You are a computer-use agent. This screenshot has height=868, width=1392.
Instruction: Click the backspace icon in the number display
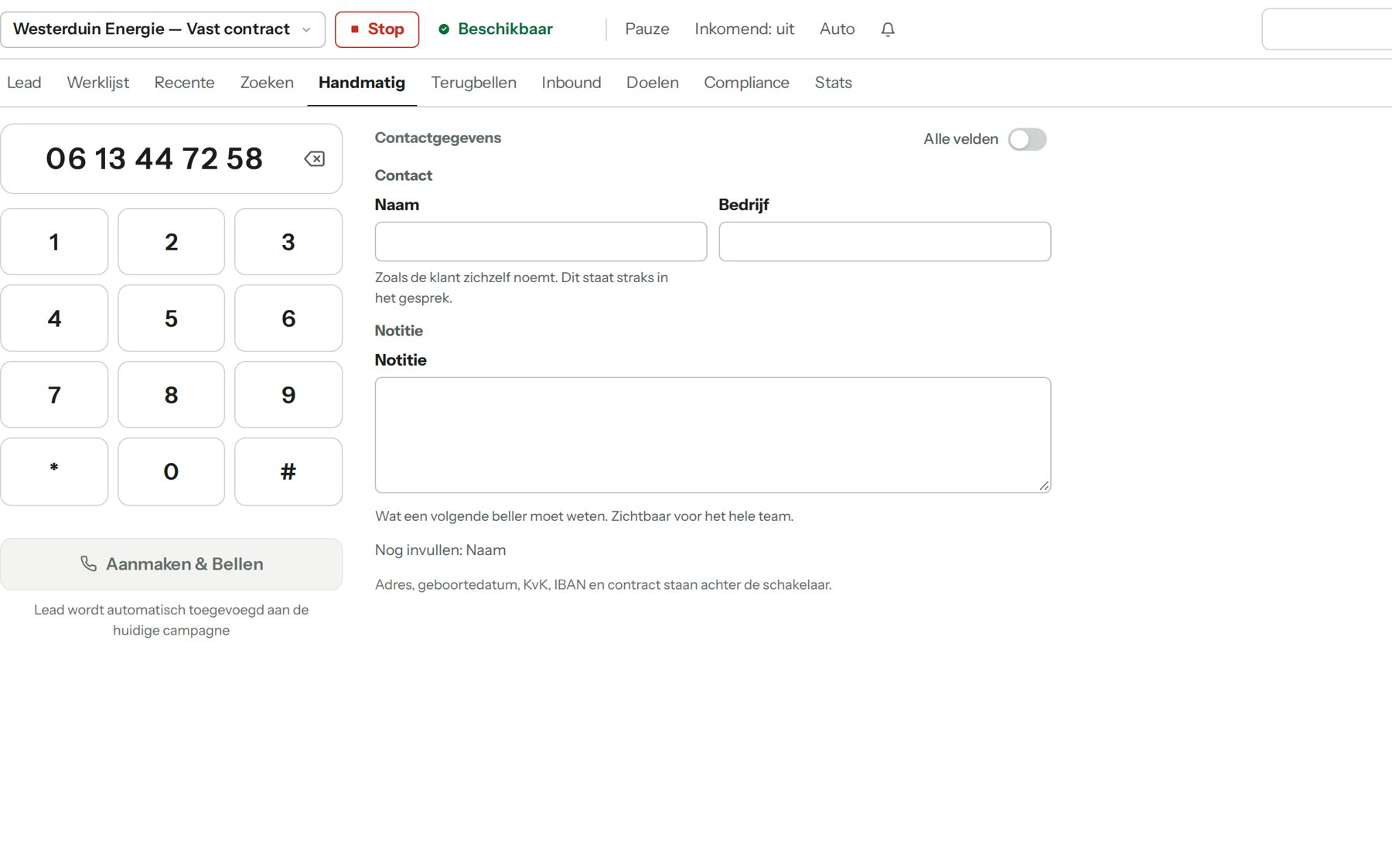[314, 158]
